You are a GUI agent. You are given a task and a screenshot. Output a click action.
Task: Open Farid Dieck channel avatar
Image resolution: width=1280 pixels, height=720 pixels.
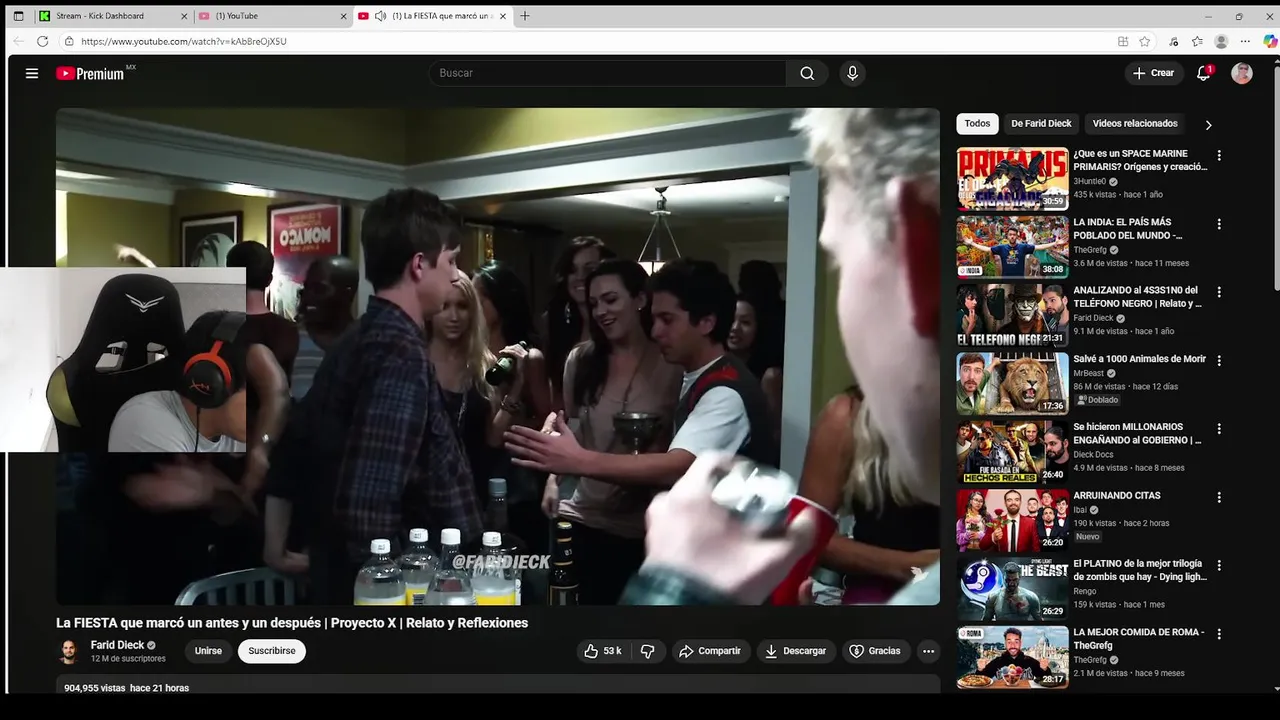coord(69,651)
